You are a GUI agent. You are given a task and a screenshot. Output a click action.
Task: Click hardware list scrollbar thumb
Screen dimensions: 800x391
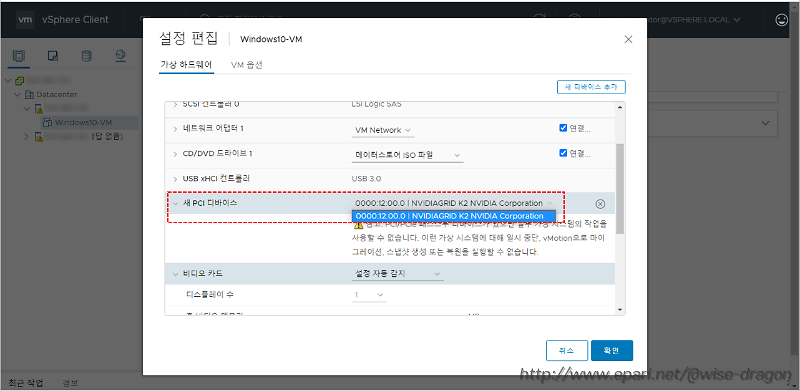coord(620,188)
